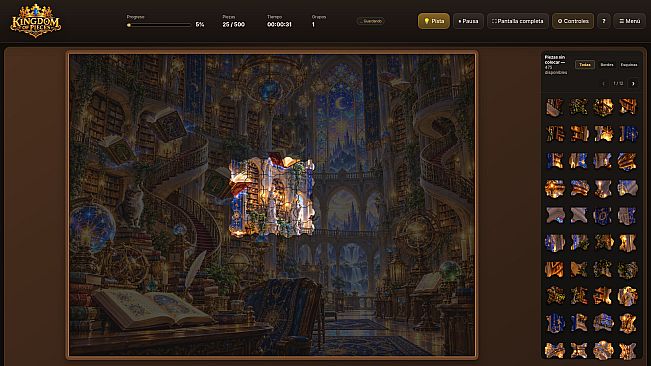The height and width of the screenshot is (366, 651).
Task: Click the Kingdom of Pieces logo
Action: pyautogui.click(x=36, y=21)
